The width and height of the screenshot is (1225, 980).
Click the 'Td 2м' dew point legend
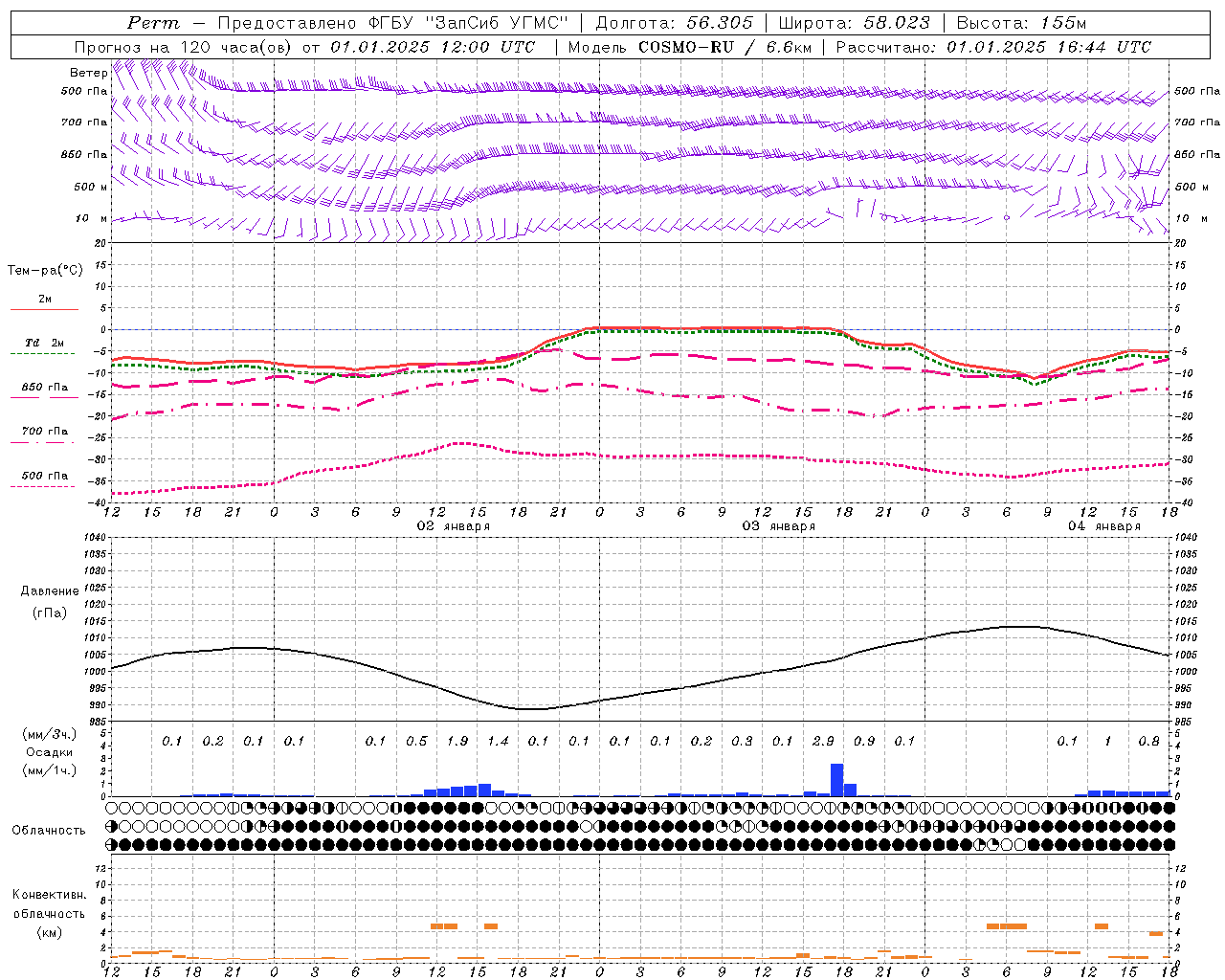point(45,343)
